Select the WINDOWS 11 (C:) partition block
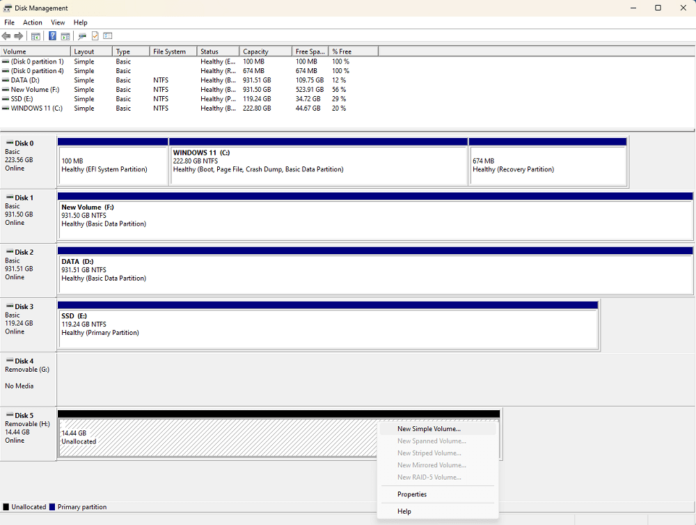Viewport: 696px width, 525px height. 318,165
